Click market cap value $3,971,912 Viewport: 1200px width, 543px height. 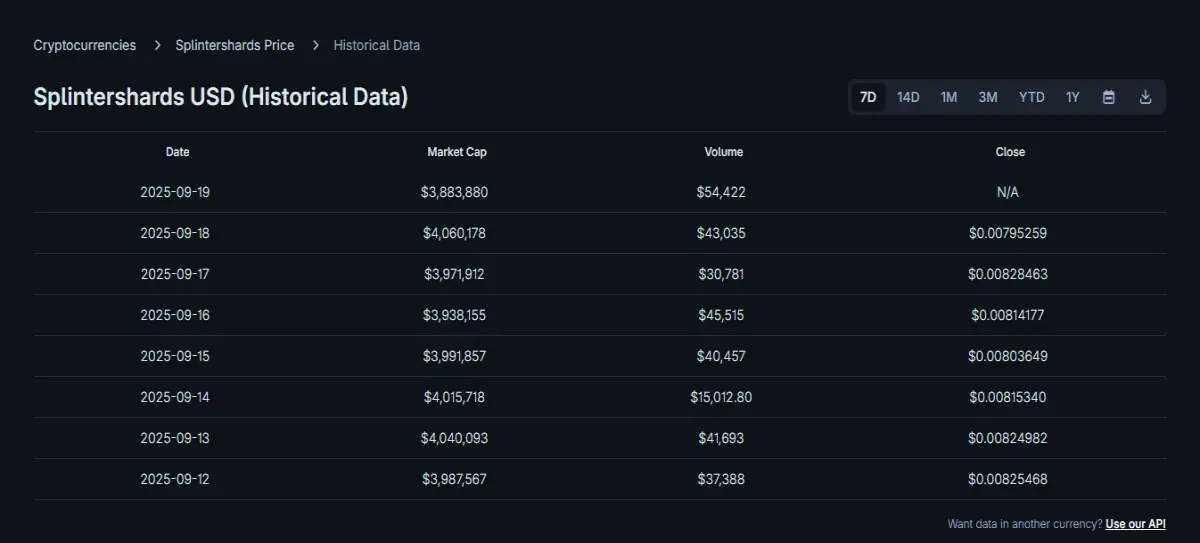[x=455, y=274]
